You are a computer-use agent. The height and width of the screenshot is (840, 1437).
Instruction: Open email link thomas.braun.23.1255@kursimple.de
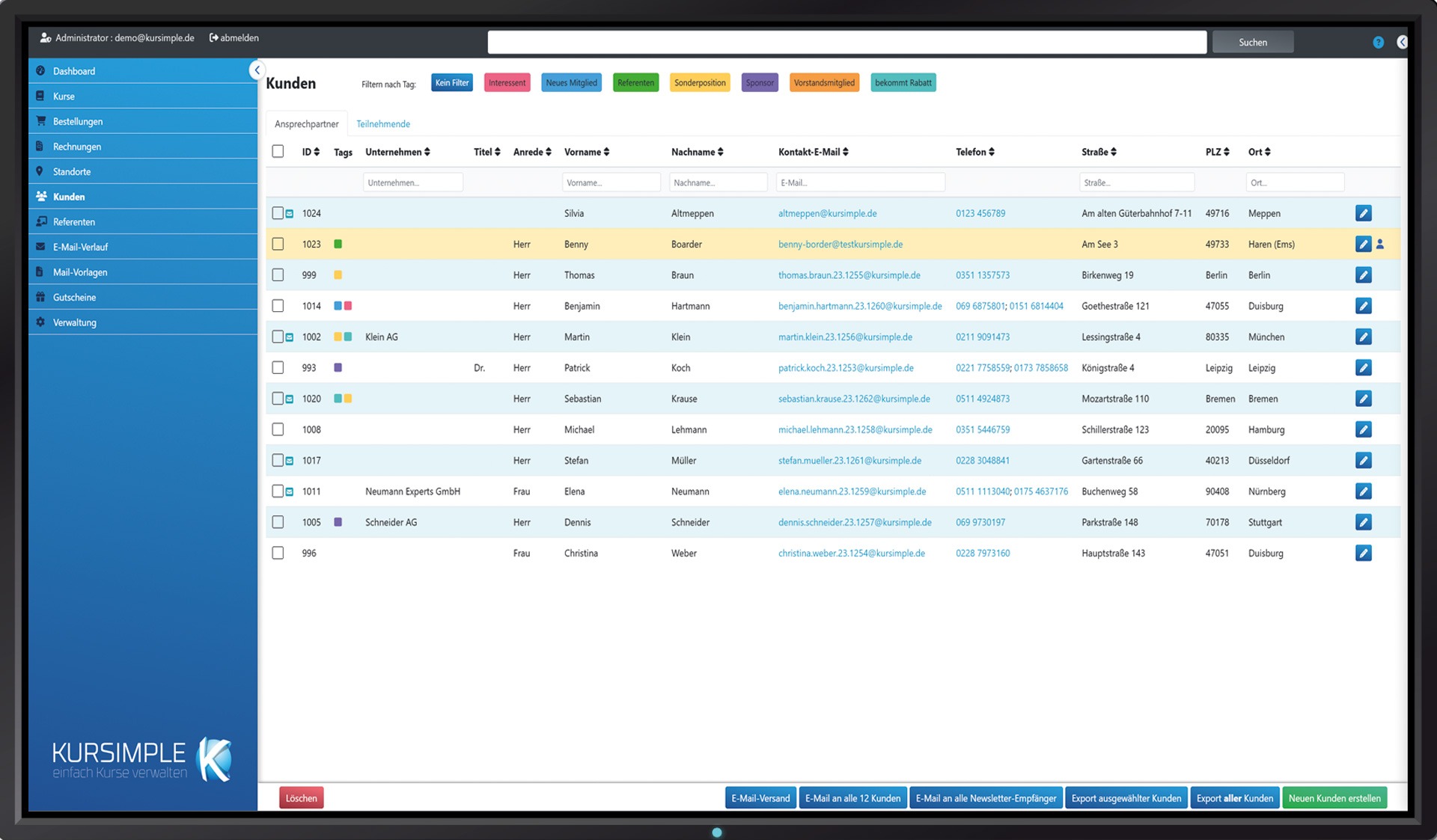849,275
